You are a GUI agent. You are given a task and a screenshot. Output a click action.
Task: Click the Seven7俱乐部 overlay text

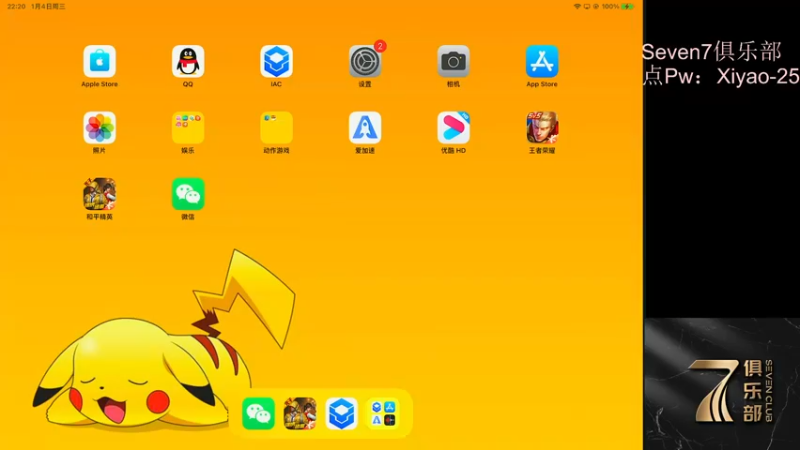point(711,52)
